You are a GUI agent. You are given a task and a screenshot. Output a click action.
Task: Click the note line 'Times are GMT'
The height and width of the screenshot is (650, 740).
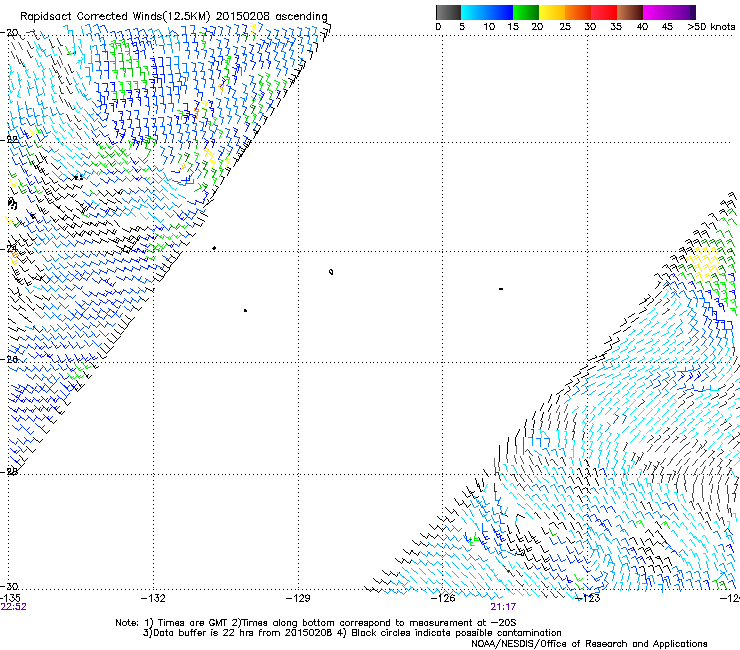tap(193, 623)
